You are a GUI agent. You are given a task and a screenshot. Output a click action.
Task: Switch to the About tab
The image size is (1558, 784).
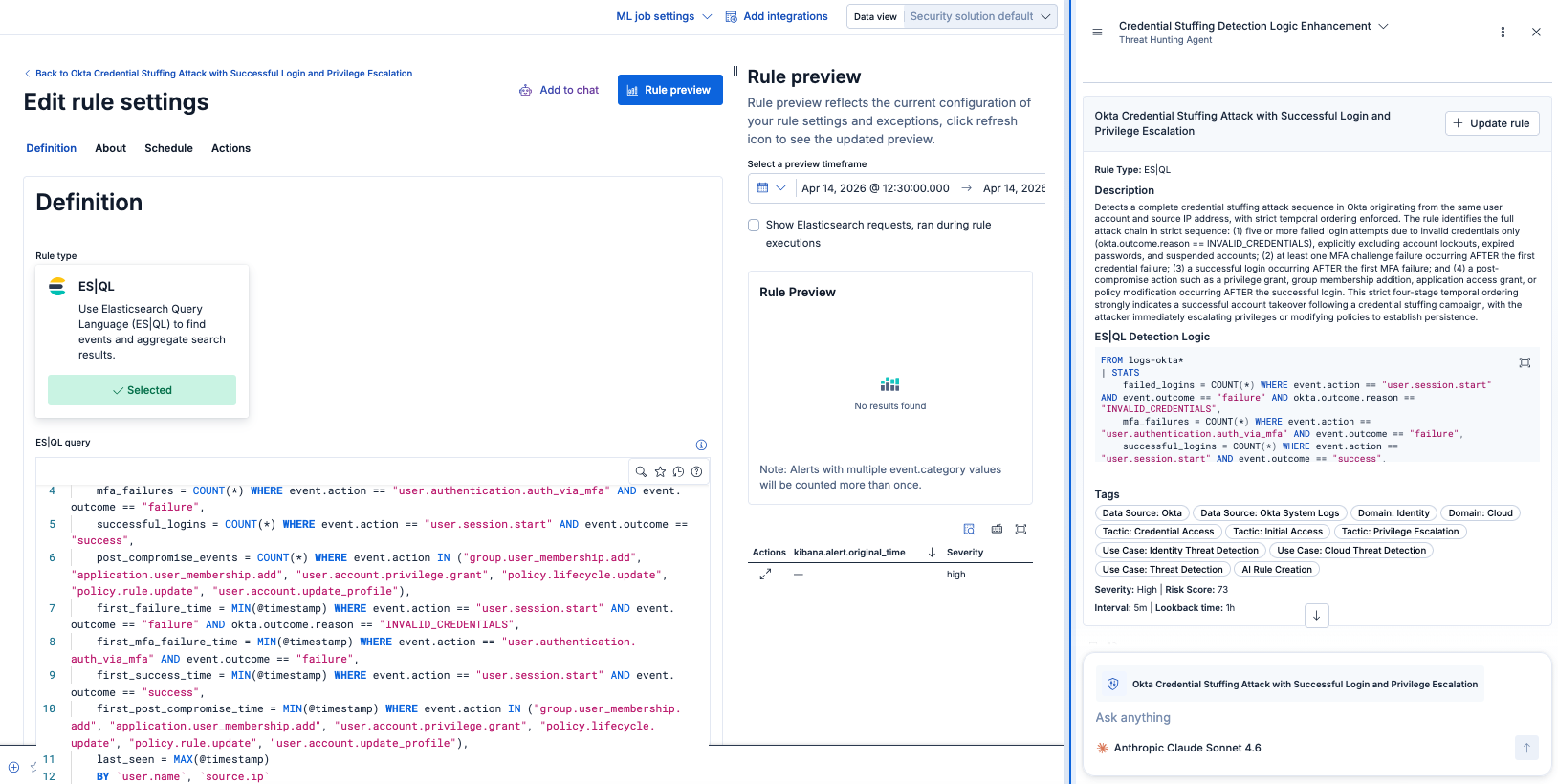tap(110, 148)
